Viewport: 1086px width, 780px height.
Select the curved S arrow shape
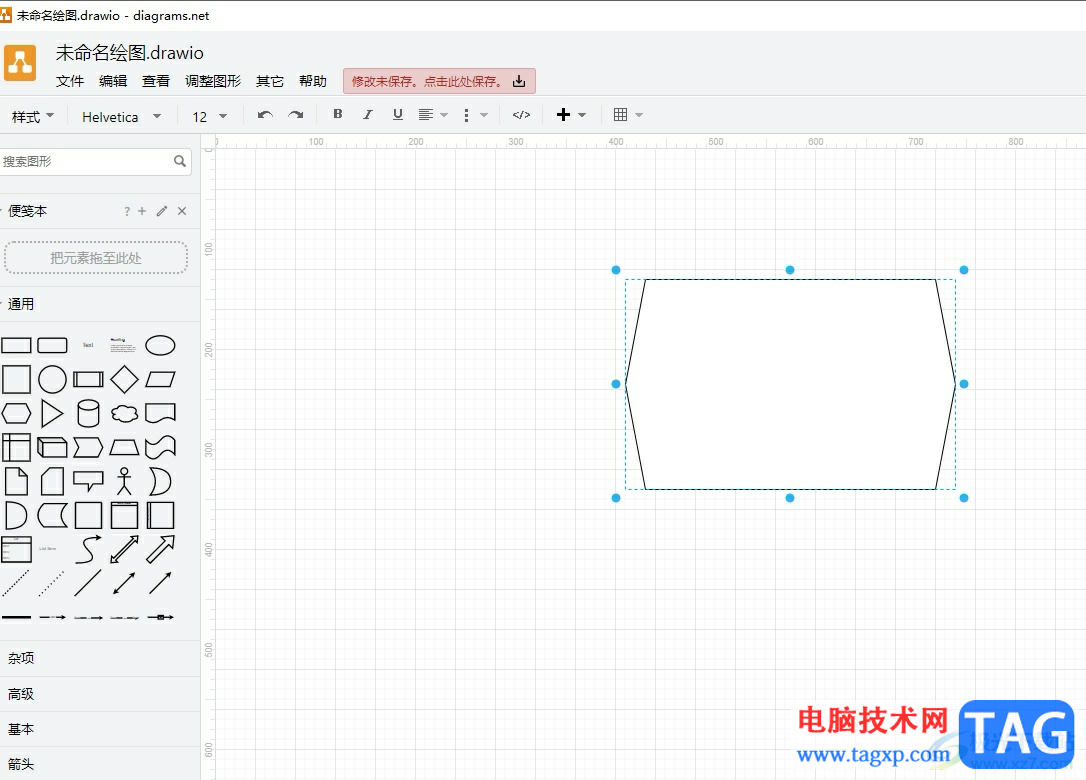pos(88,549)
